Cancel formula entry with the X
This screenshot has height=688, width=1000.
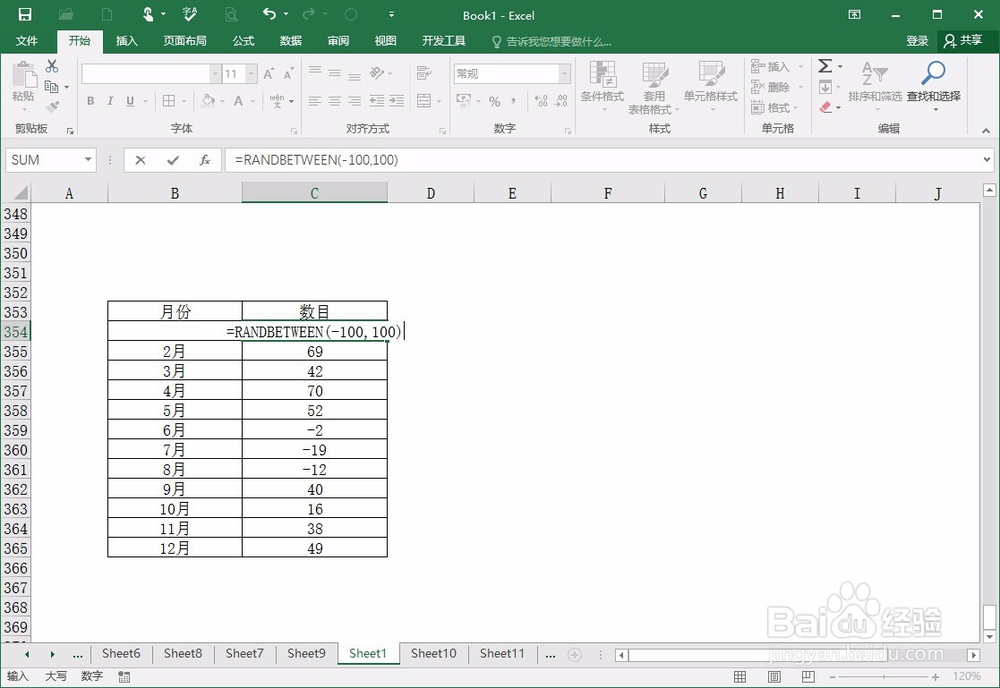140,160
